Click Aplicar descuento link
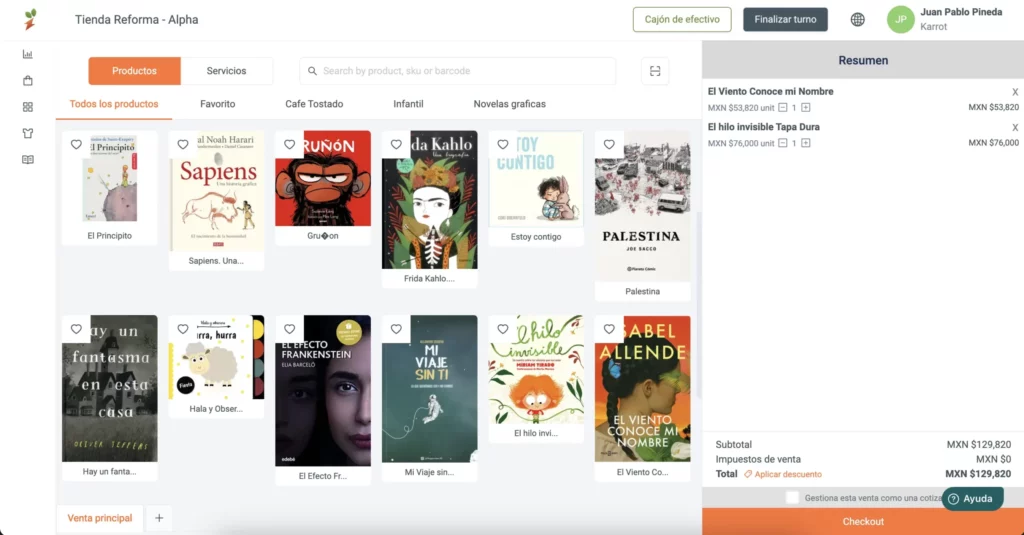 click(x=782, y=474)
